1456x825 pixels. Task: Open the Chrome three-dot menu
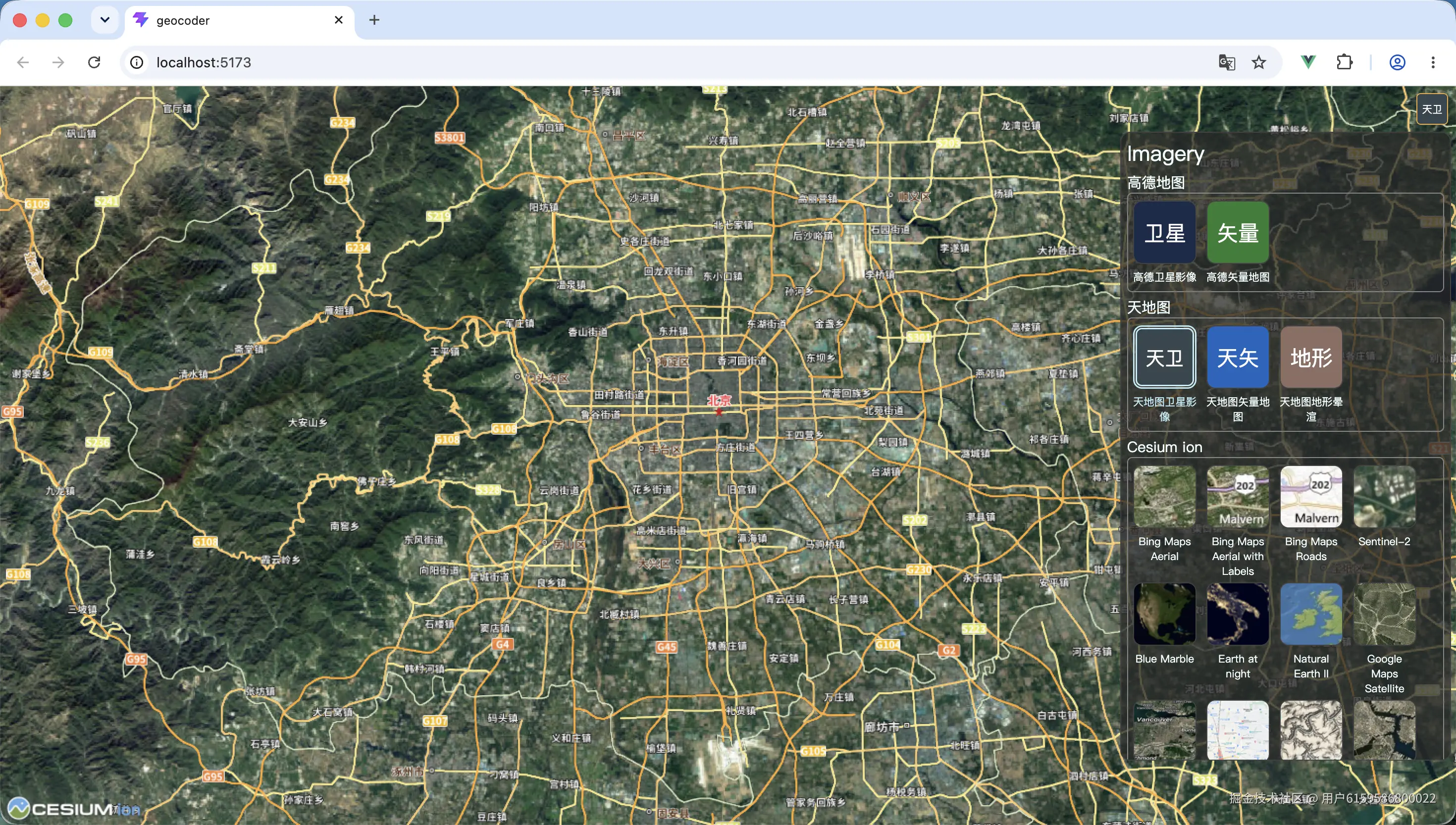coord(1433,62)
